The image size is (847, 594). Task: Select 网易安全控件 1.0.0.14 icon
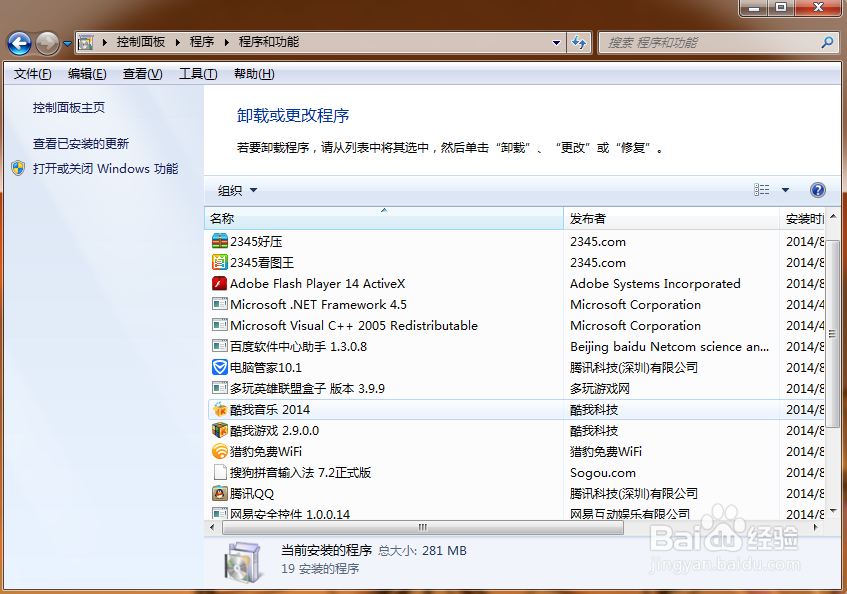pos(220,513)
